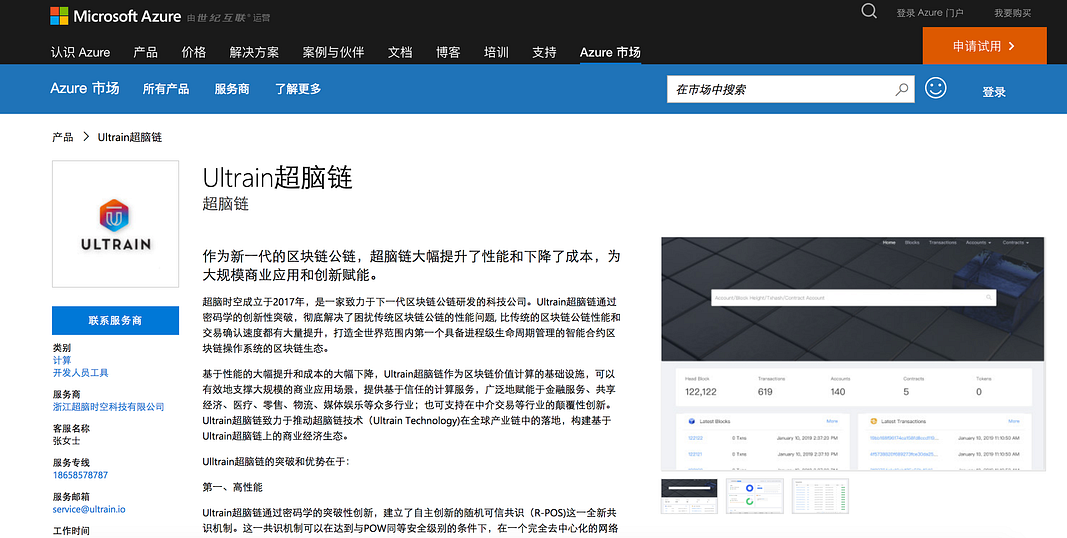Open 登录 Azure 门户 link
Image resolution: width=1067 pixels, height=538 pixels.
click(930, 13)
